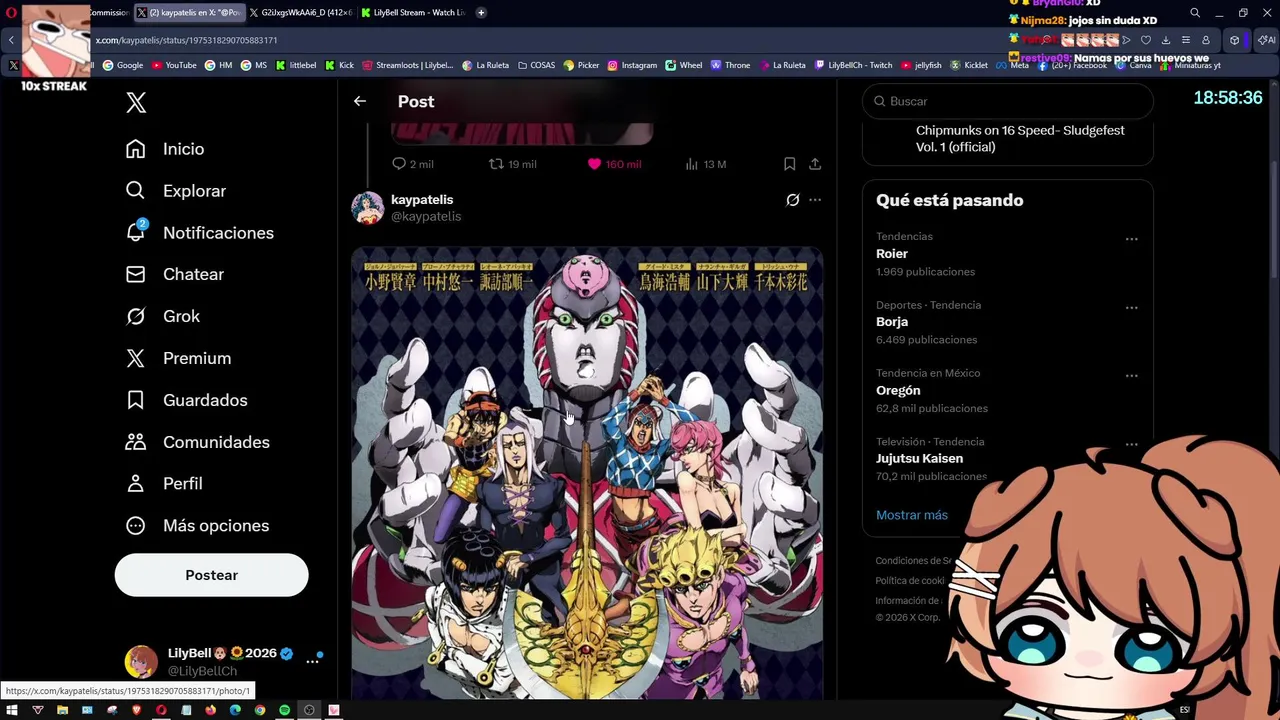
Task: Open the three-dot menu for Roier trend
Action: click(x=1131, y=239)
